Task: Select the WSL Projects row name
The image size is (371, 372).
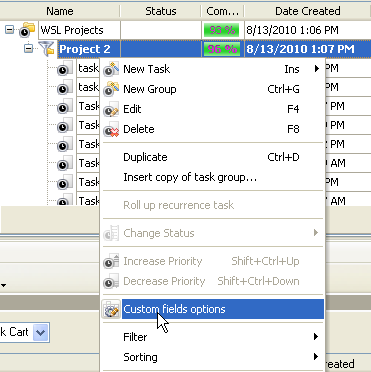Action: pyautogui.click(x=72, y=30)
